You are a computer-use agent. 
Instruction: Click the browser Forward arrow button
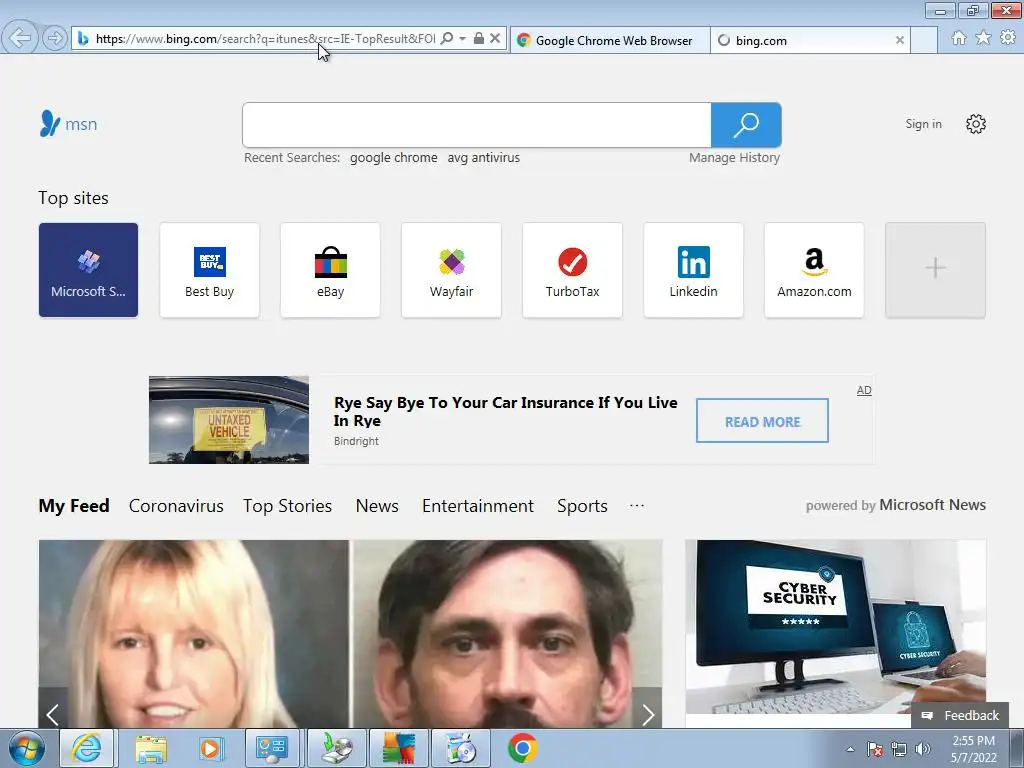(x=55, y=39)
